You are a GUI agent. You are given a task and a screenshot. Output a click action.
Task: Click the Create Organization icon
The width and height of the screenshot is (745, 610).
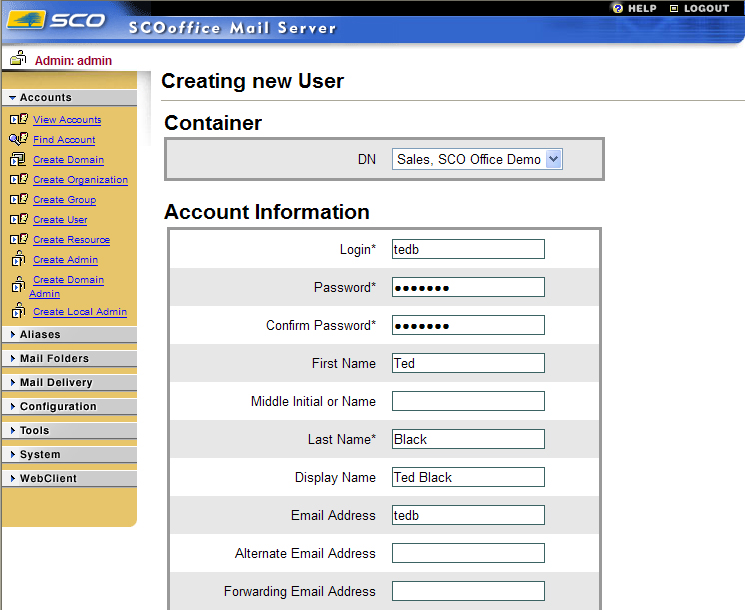pos(18,180)
